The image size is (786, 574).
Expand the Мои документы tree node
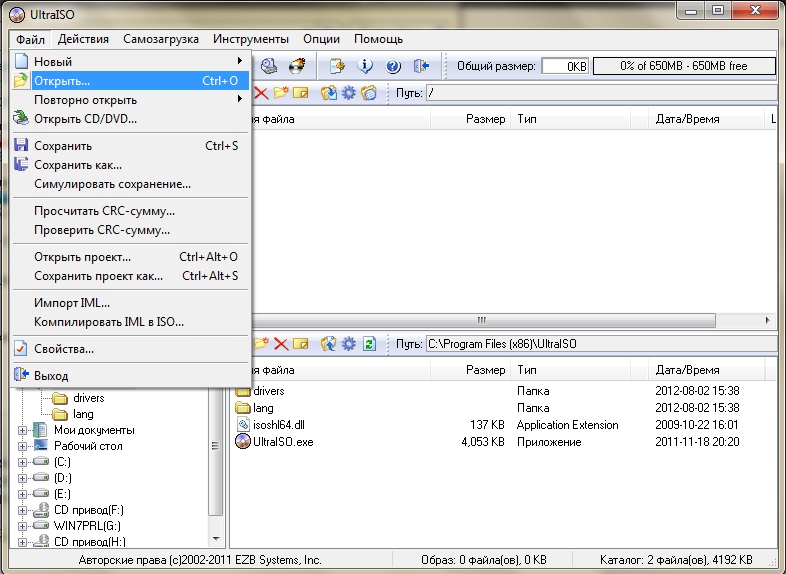(x=22, y=430)
